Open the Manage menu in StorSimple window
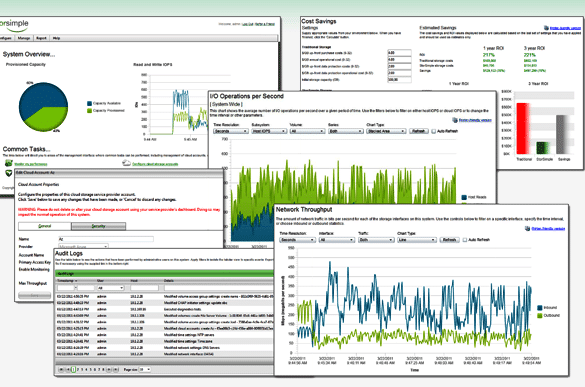The height and width of the screenshot is (387, 585). 24,38
